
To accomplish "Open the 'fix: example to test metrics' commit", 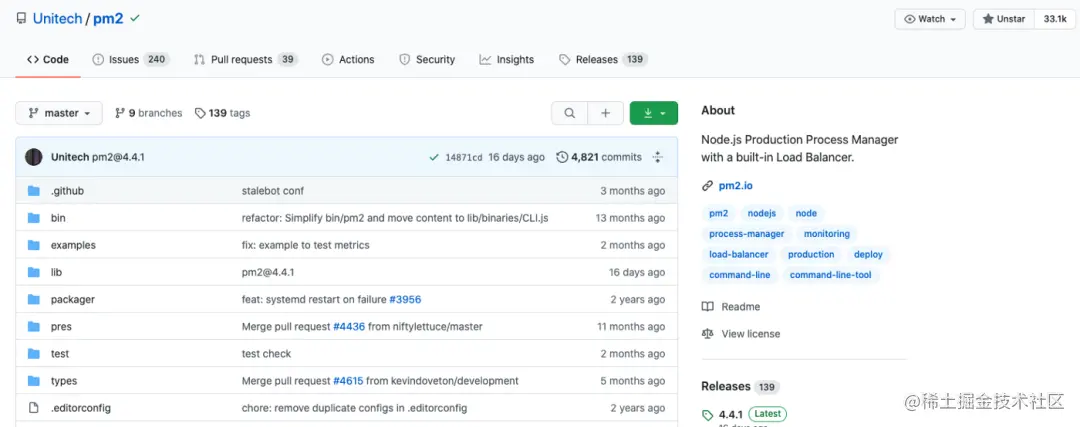I will coord(306,245).
